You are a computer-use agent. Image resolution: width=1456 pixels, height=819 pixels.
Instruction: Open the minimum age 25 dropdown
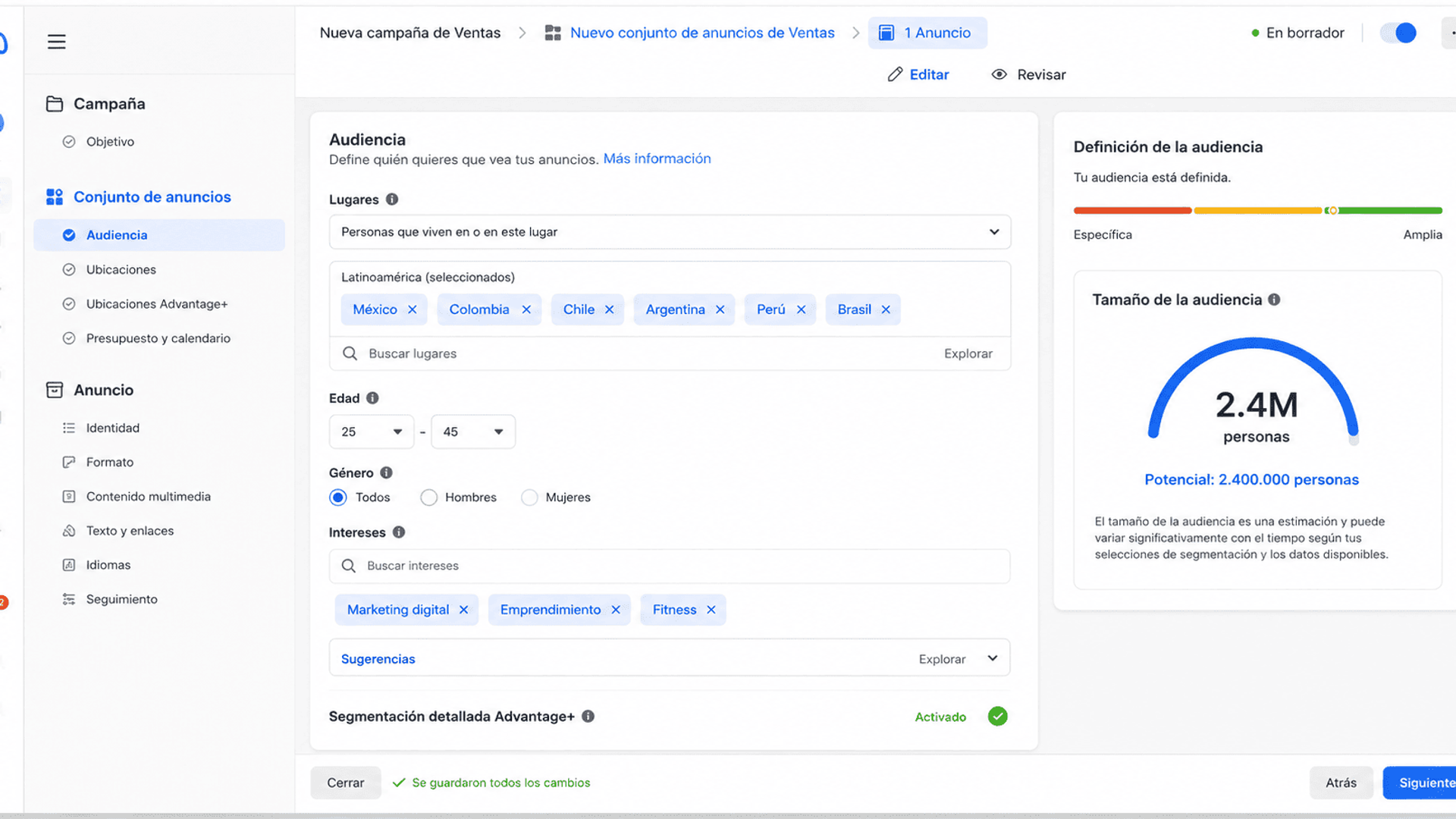click(372, 431)
